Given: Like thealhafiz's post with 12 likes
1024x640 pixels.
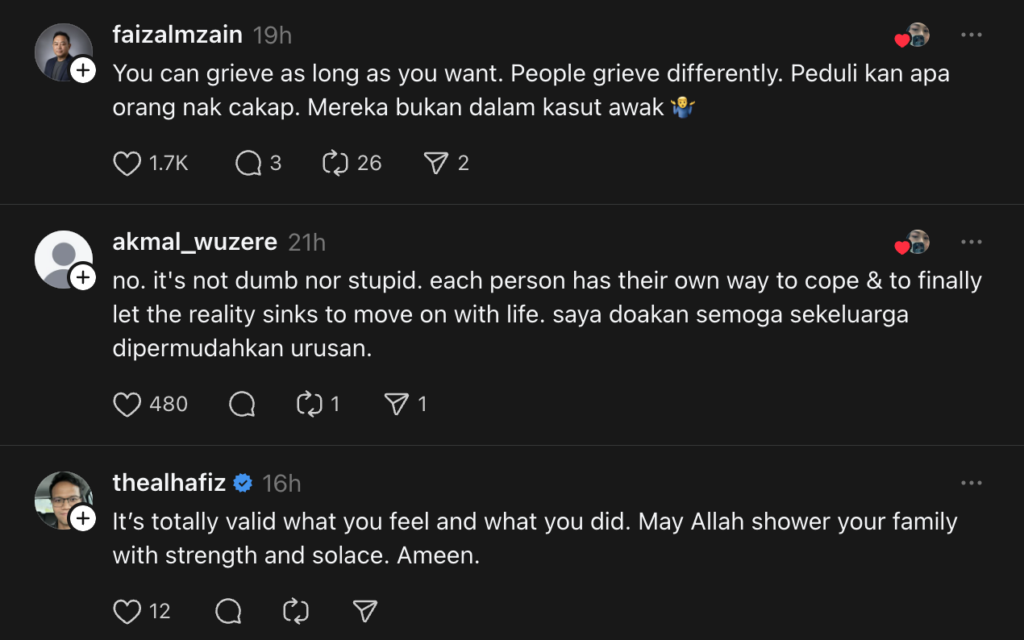Looking at the screenshot, I should pyautogui.click(x=127, y=611).
